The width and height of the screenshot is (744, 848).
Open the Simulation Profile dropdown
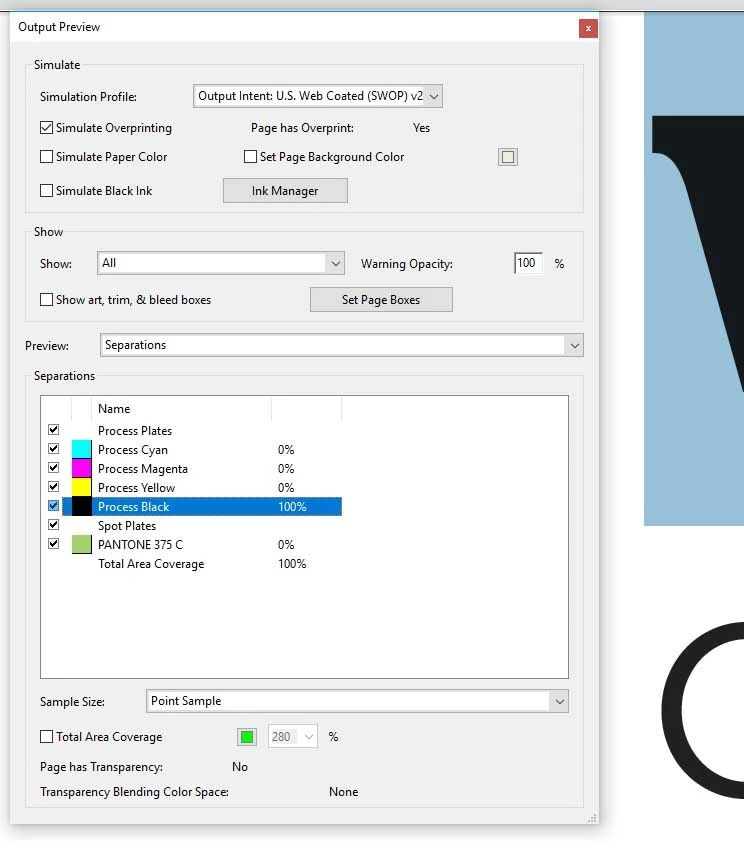(318, 96)
